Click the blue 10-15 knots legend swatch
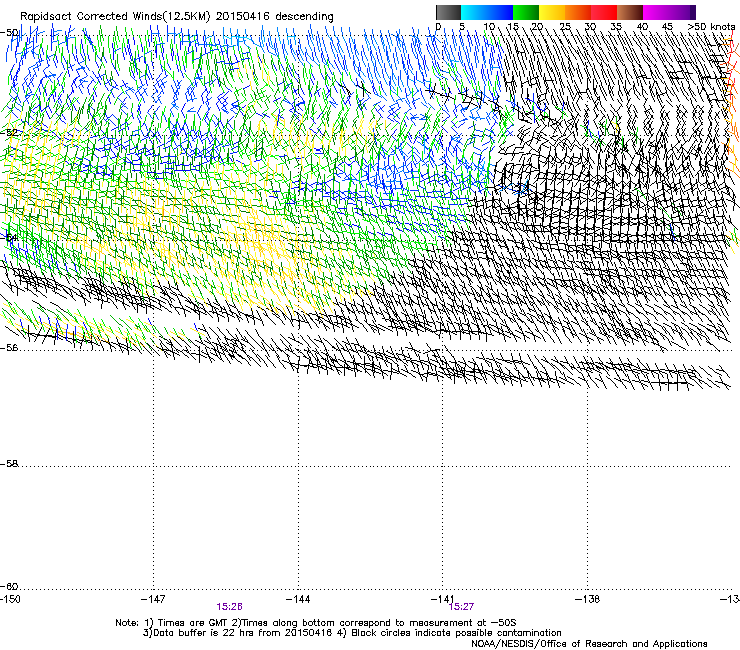 point(500,12)
